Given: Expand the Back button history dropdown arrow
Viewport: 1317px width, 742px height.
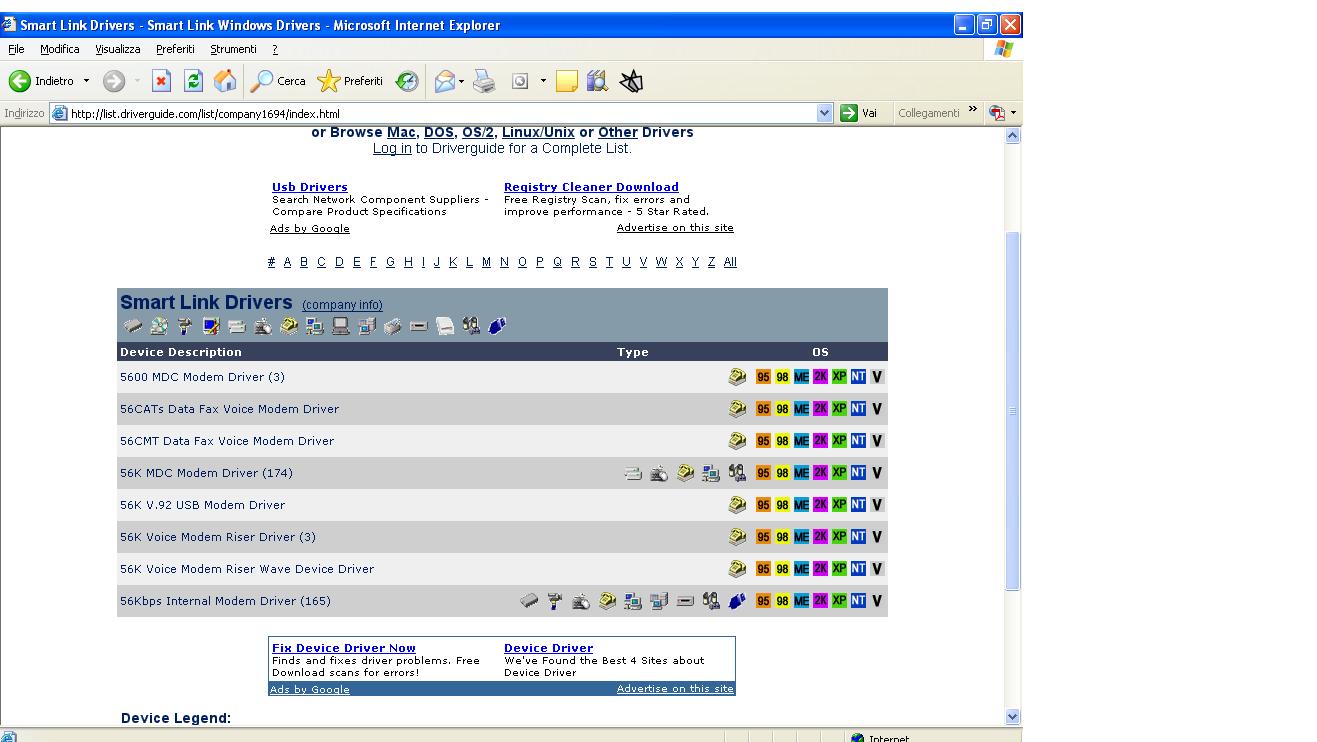Looking at the screenshot, I should pos(86,81).
